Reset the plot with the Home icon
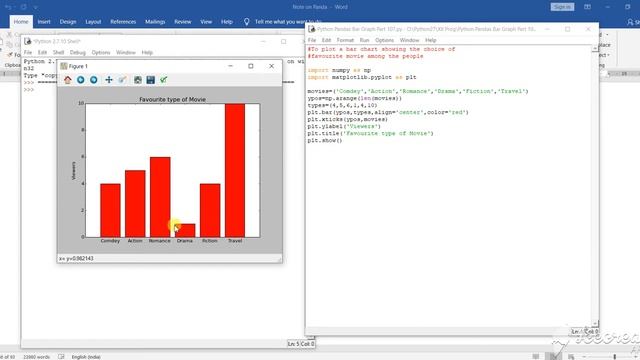640x360 pixels. tap(68, 80)
